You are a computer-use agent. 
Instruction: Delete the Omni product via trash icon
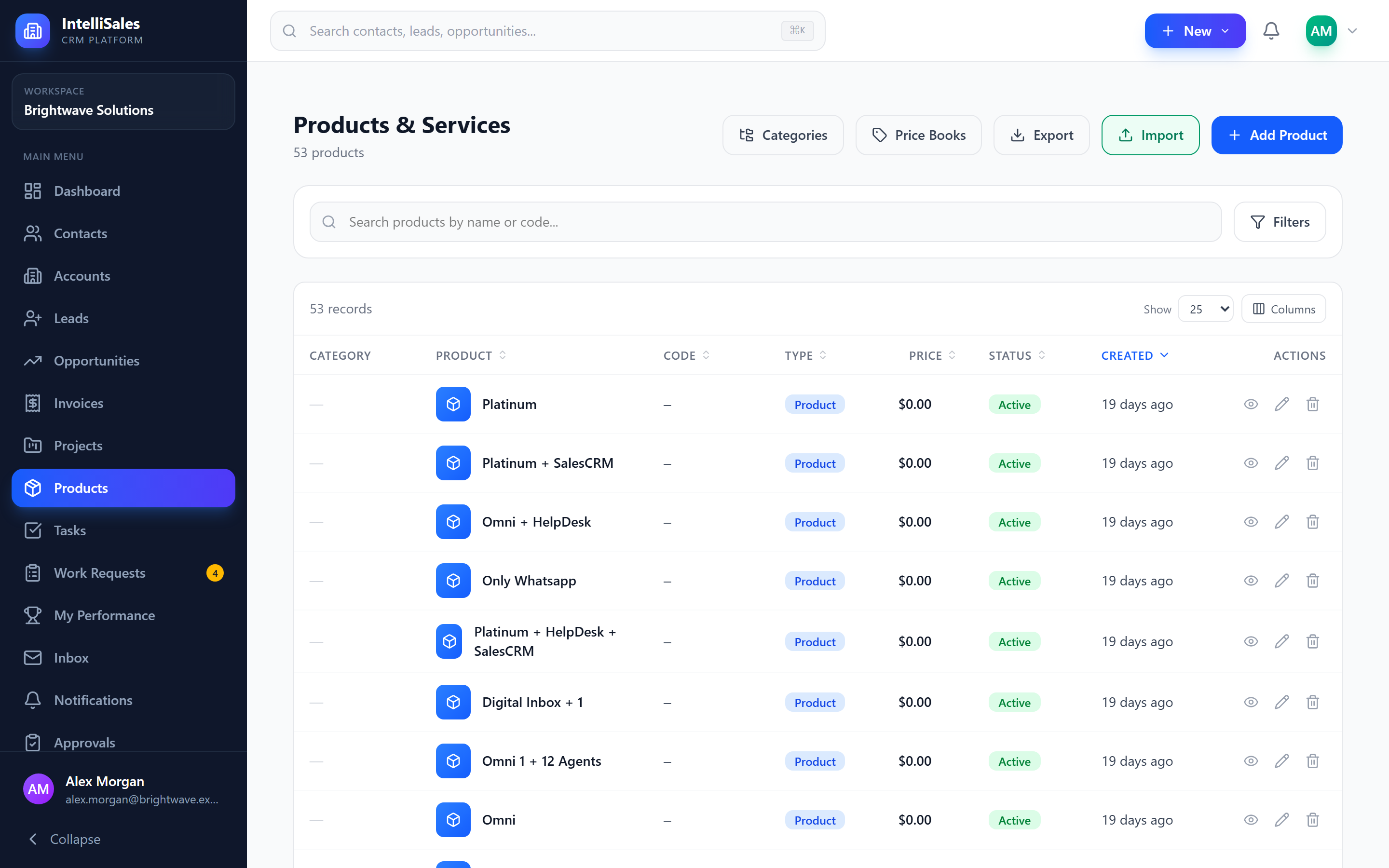(1313, 820)
